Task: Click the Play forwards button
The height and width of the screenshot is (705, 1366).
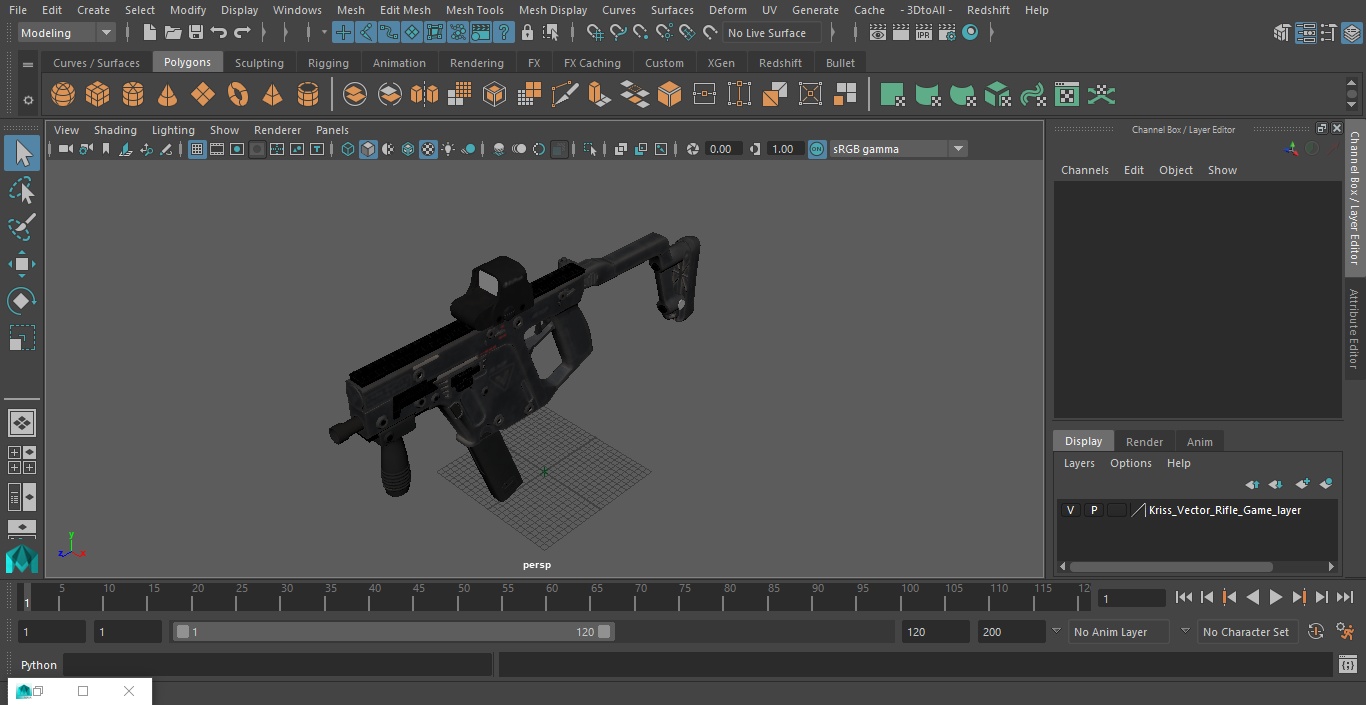Action: (1276, 597)
